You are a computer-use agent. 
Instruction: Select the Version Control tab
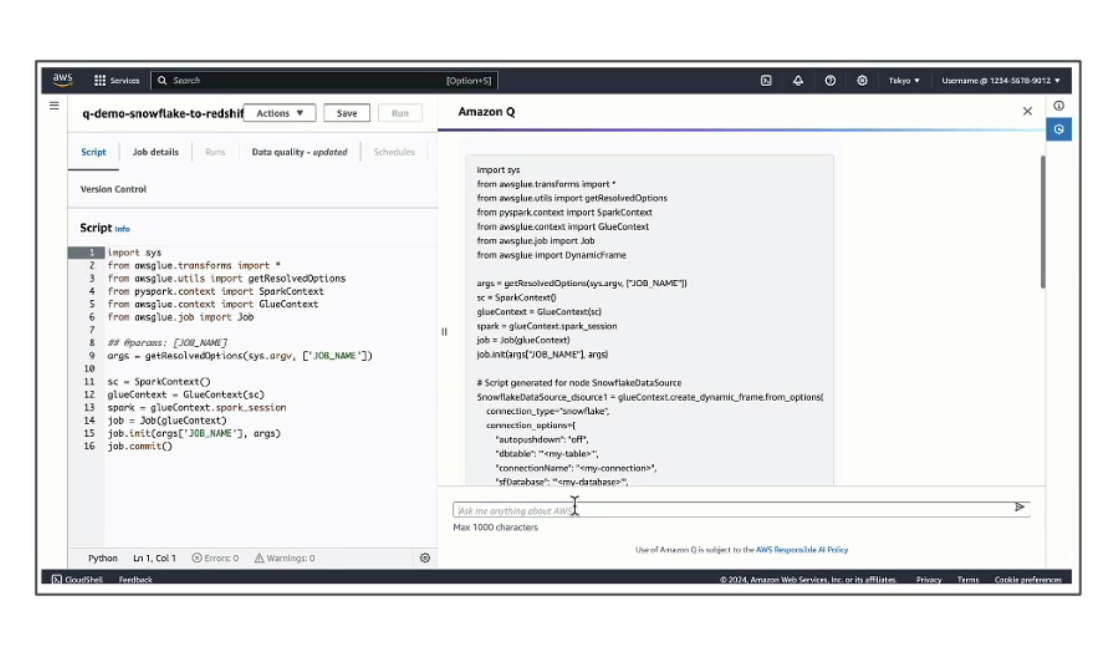(x=114, y=189)
